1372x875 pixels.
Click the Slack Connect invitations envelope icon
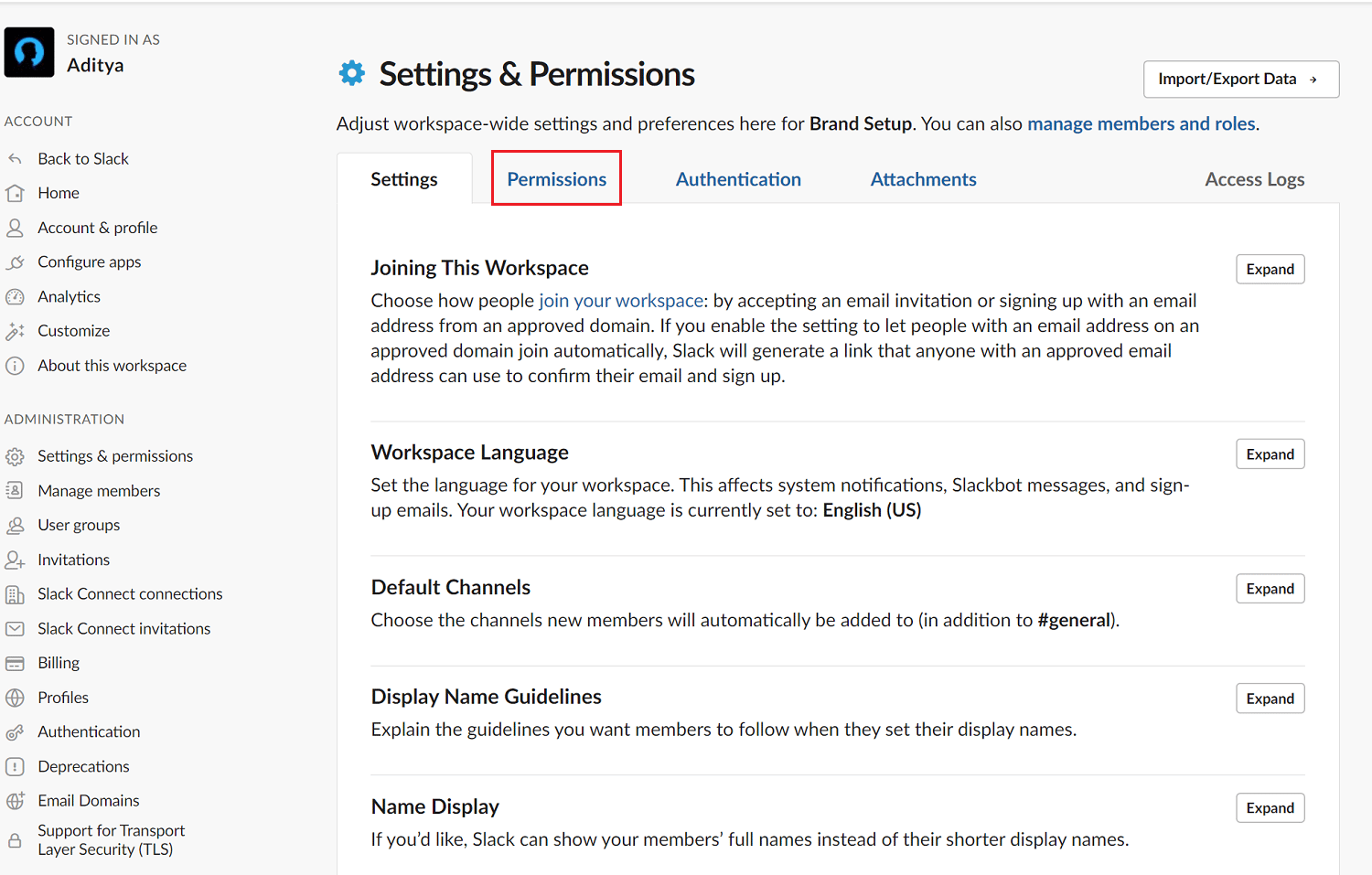(x=15, y=629)
